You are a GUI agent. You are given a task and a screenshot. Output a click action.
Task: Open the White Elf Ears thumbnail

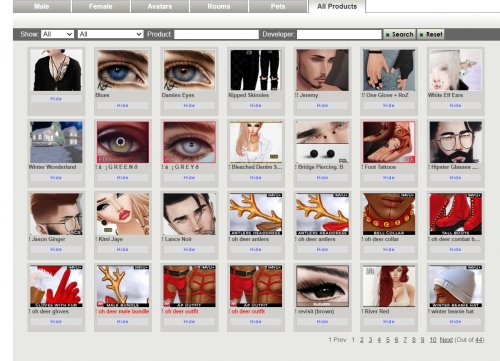pyautogui.click(x=455, y=70)
